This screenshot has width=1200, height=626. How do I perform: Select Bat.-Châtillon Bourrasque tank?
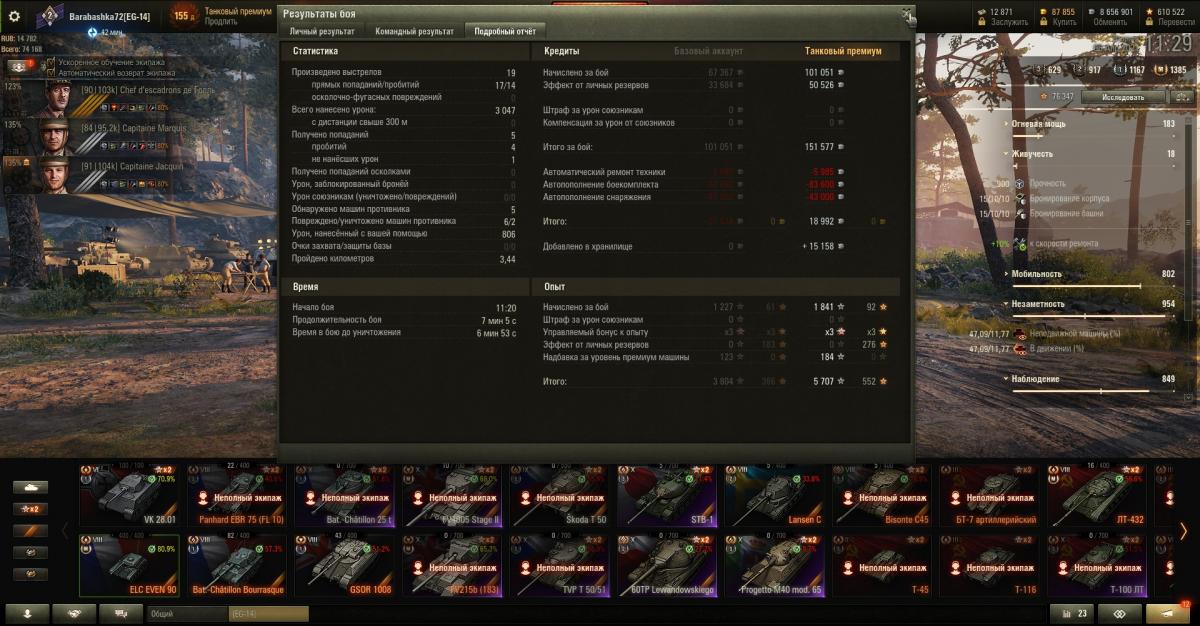pos(236,565)
